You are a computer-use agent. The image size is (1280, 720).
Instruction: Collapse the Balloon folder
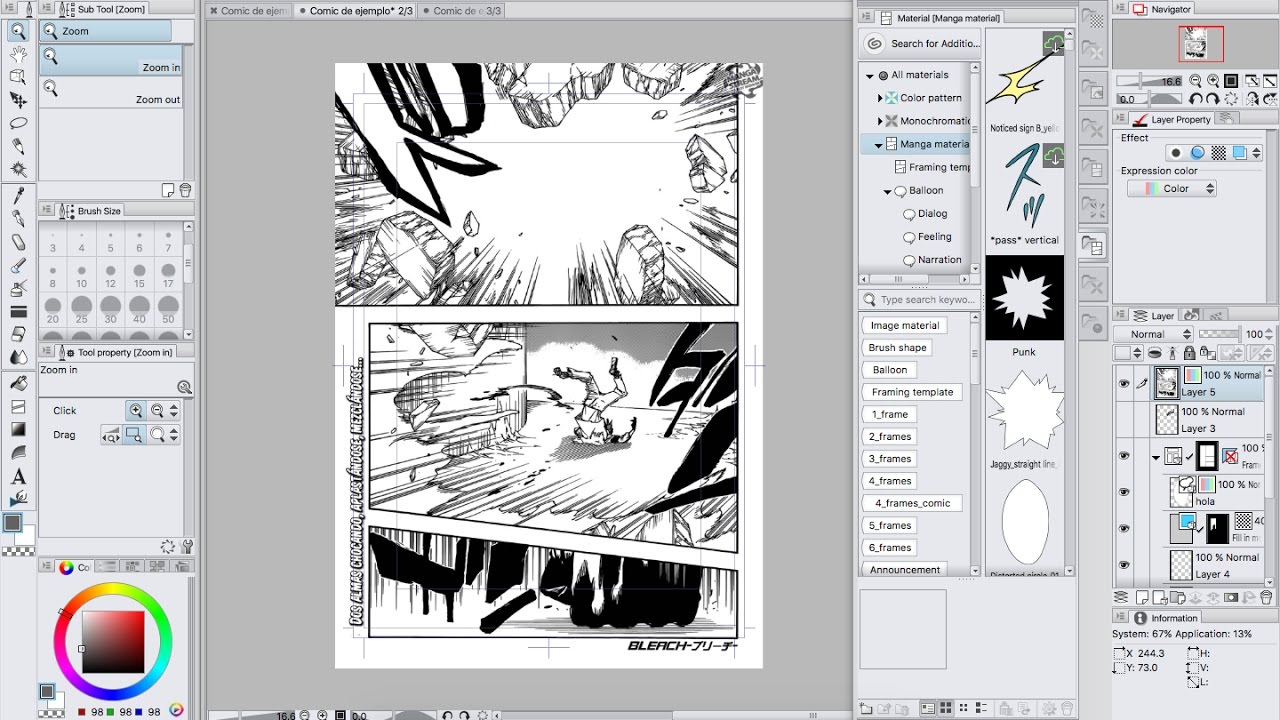887,190
